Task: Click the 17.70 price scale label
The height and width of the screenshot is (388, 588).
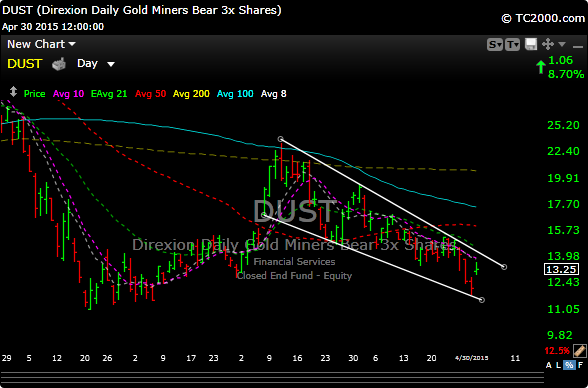Action: 563,204
